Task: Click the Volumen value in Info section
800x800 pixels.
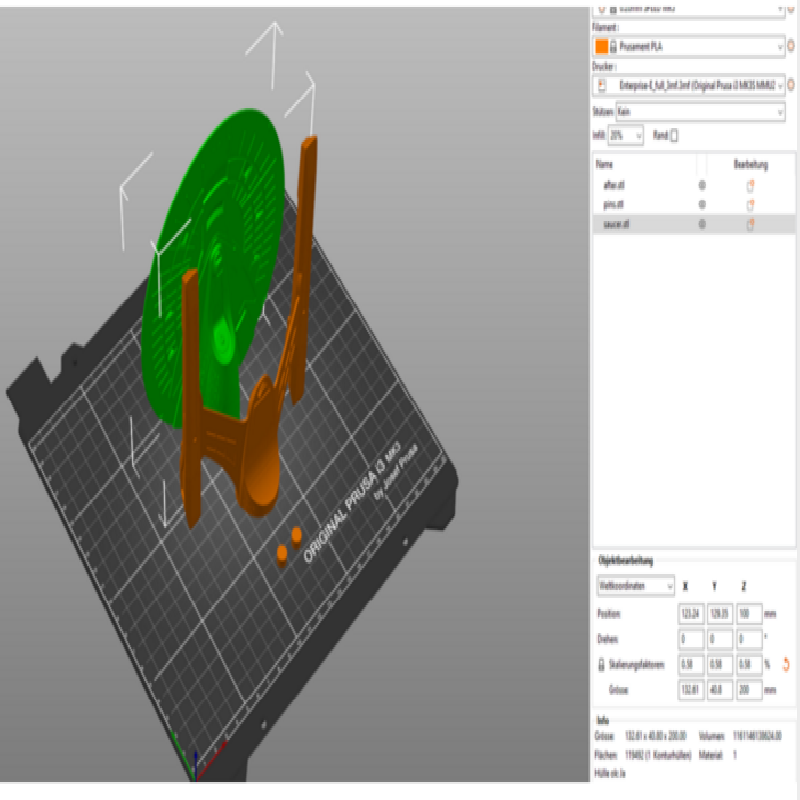Action: click(757, 736)
